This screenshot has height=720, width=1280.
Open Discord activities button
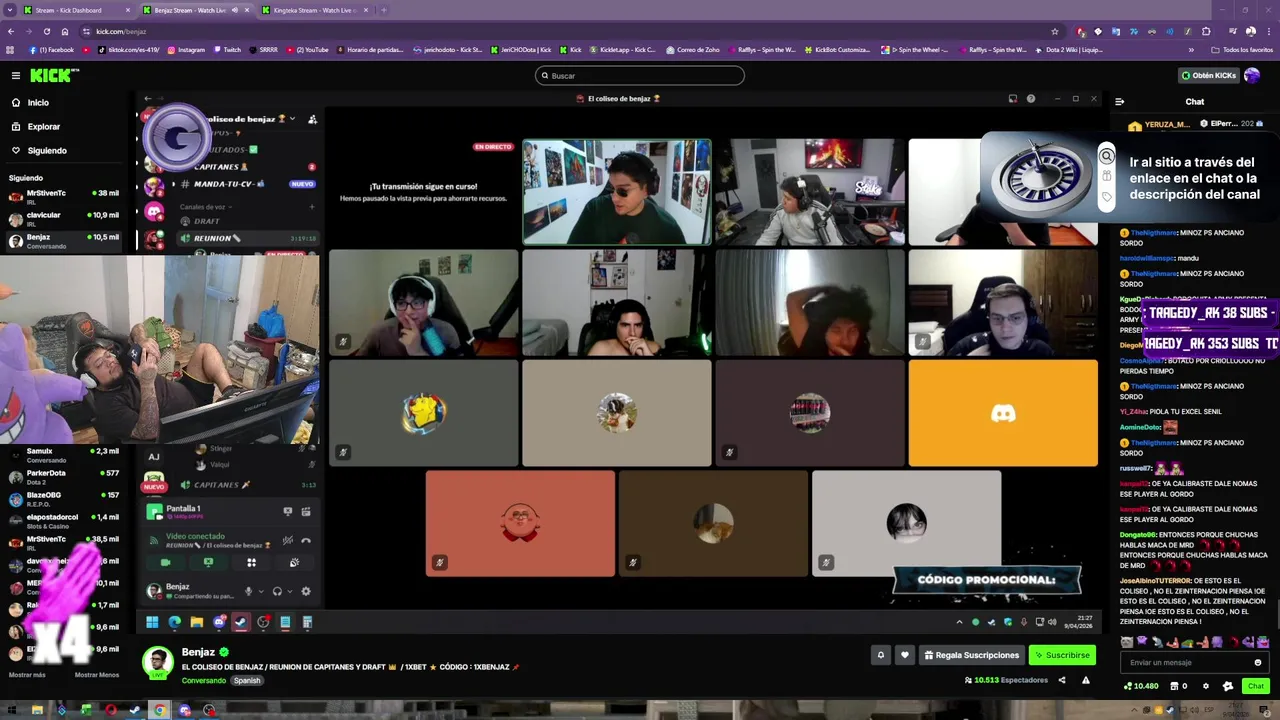click(x=251, y=562)
